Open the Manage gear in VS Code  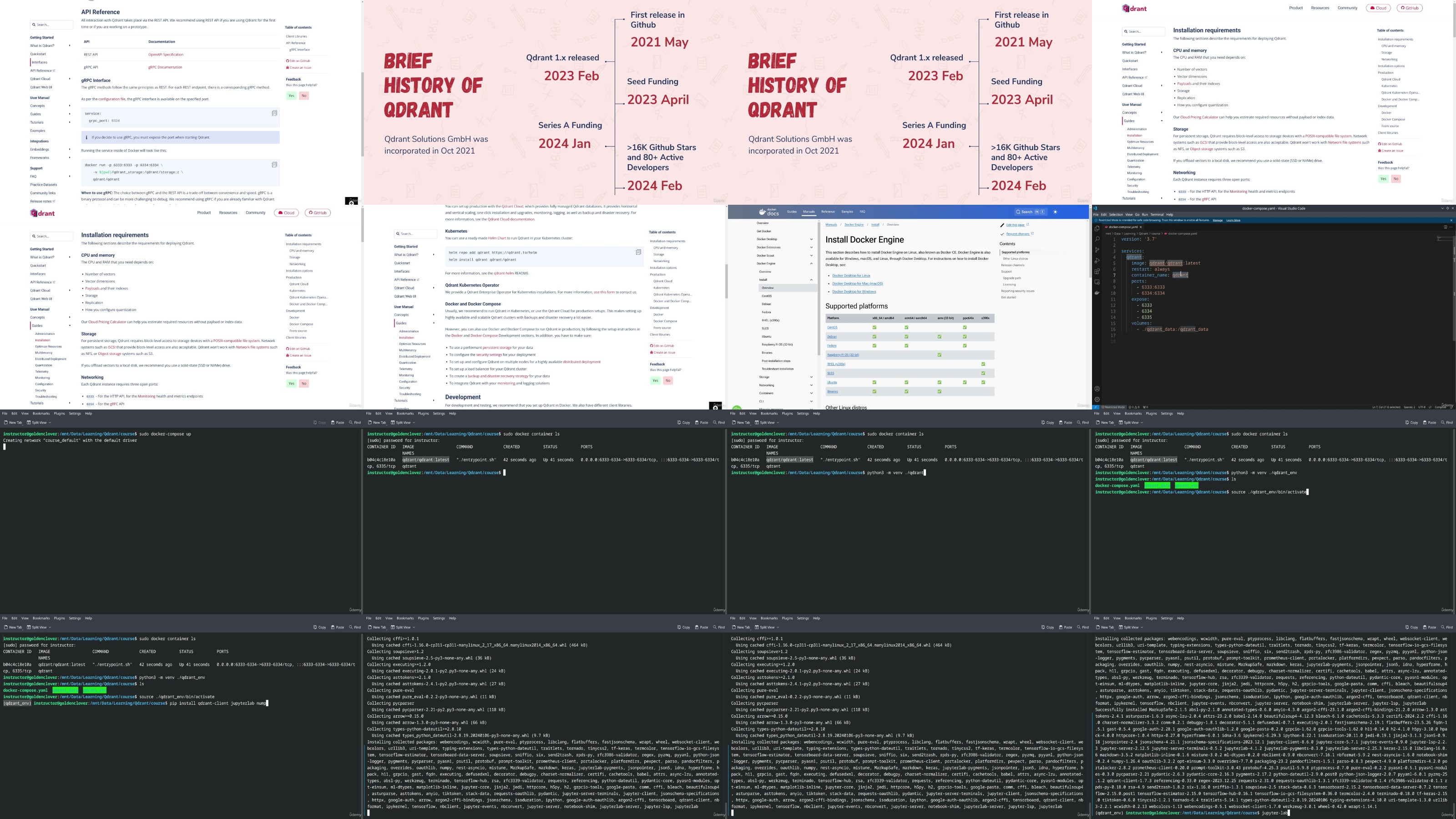point(1097,399)
